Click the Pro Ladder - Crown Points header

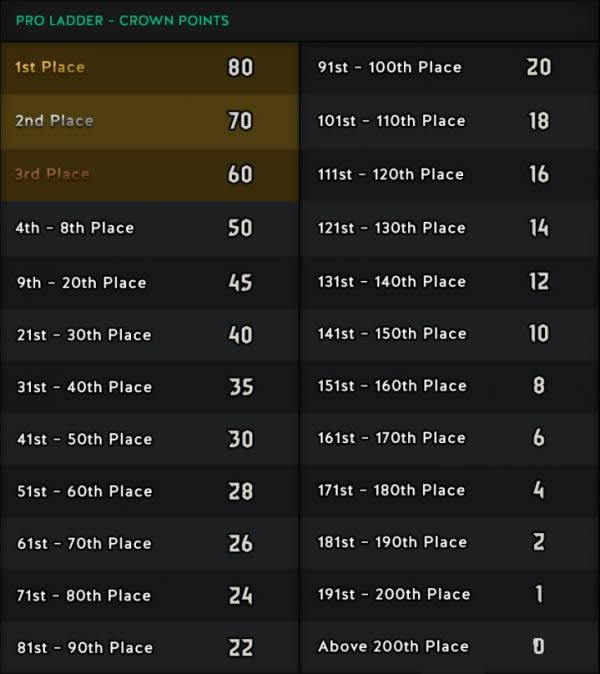pos(122,21)
